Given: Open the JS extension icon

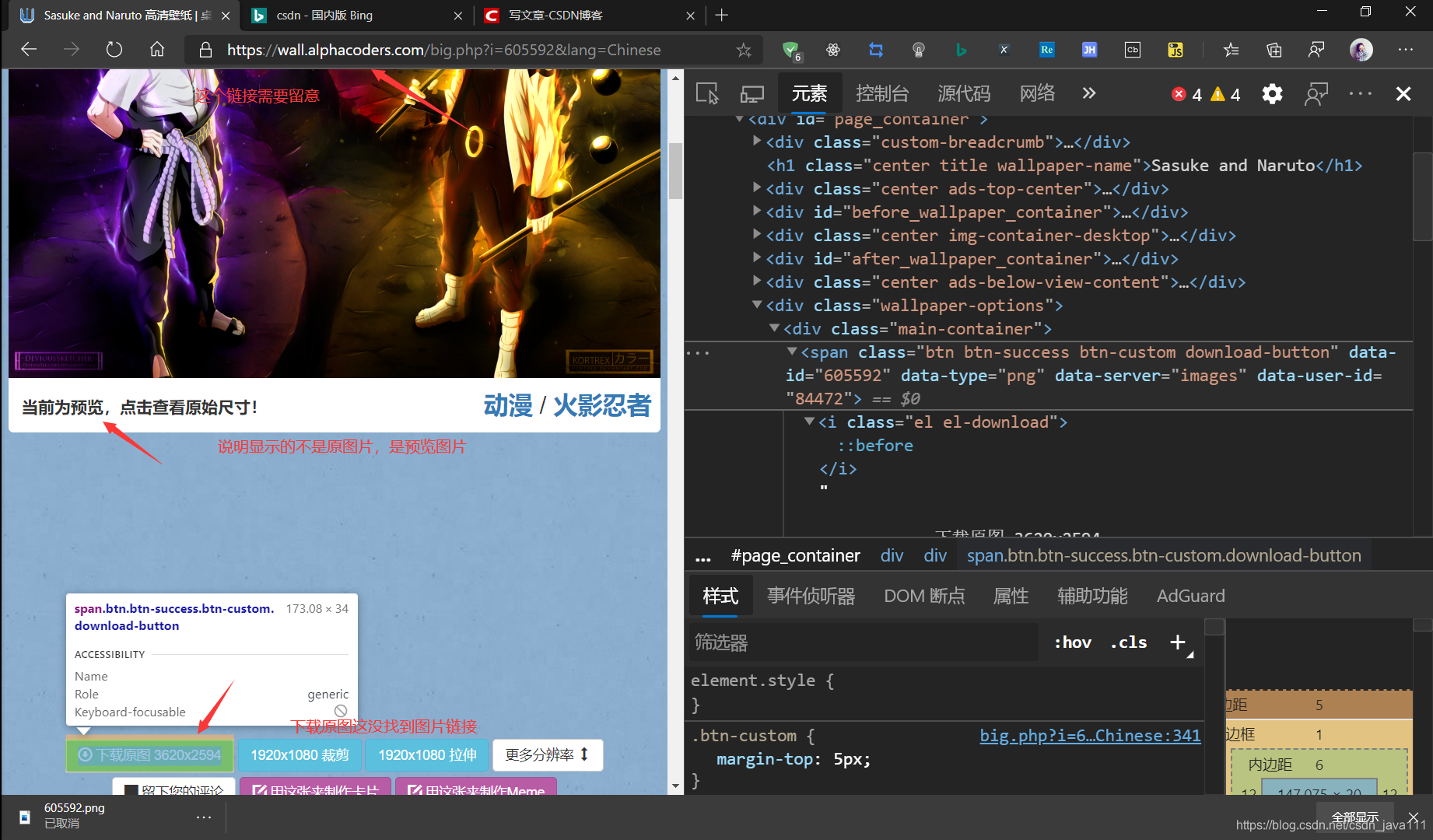Looking at the screenshot, I should click(1175, 50).
